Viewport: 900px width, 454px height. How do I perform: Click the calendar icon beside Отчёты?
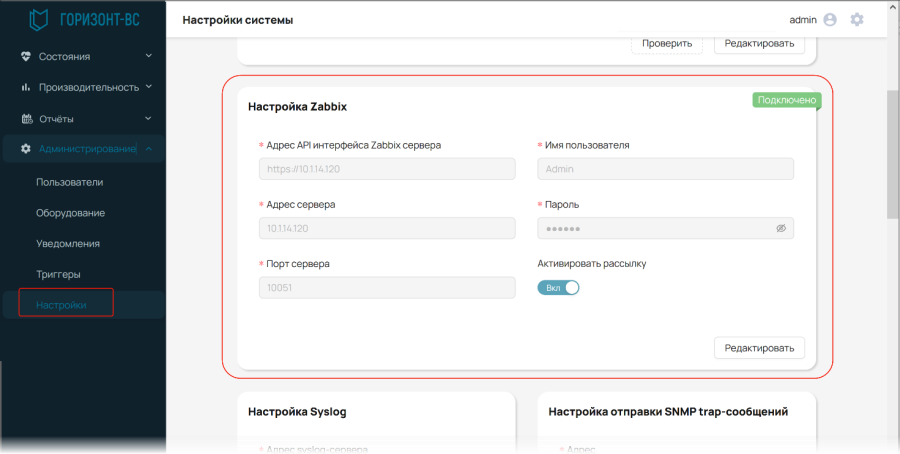26,119
